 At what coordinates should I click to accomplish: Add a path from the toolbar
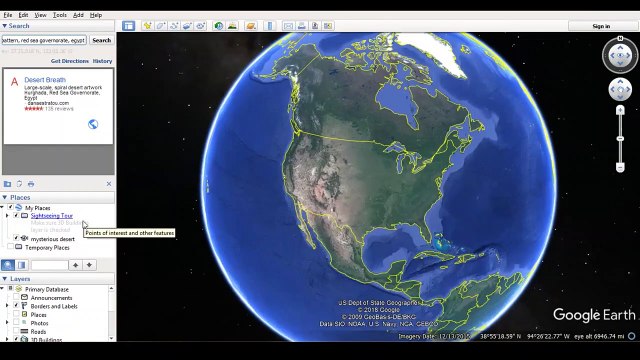click(x=174, y=26)
